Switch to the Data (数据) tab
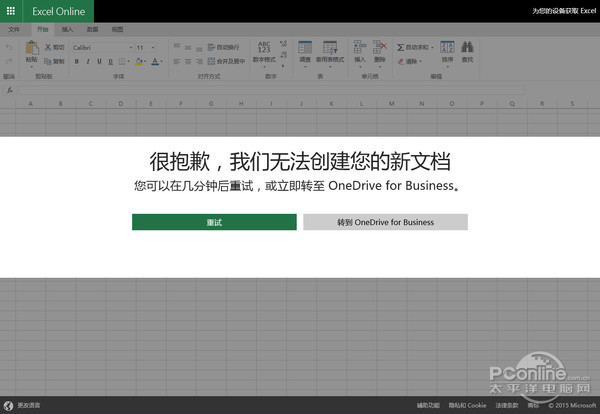 (92, 29)
